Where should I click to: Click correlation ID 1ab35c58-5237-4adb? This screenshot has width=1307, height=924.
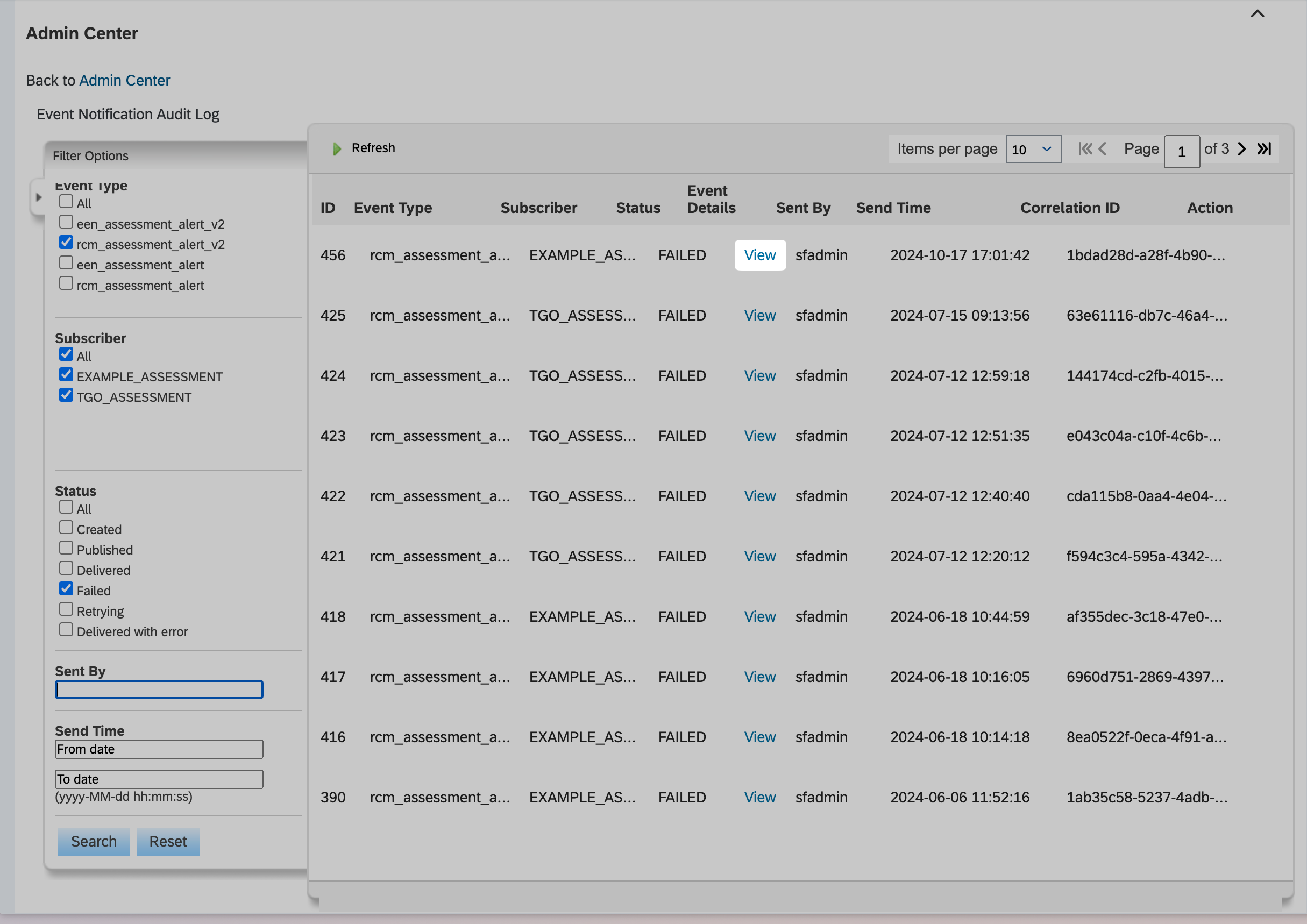click(x=1147, y=798)
